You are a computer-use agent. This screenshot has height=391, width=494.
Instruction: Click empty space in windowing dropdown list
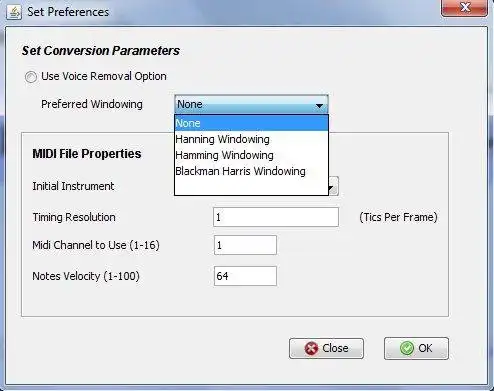tap(251, 187)
